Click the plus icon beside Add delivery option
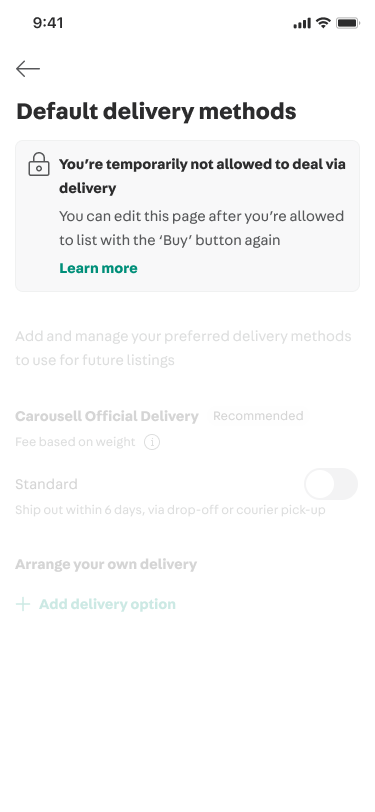 coord(23,604)
